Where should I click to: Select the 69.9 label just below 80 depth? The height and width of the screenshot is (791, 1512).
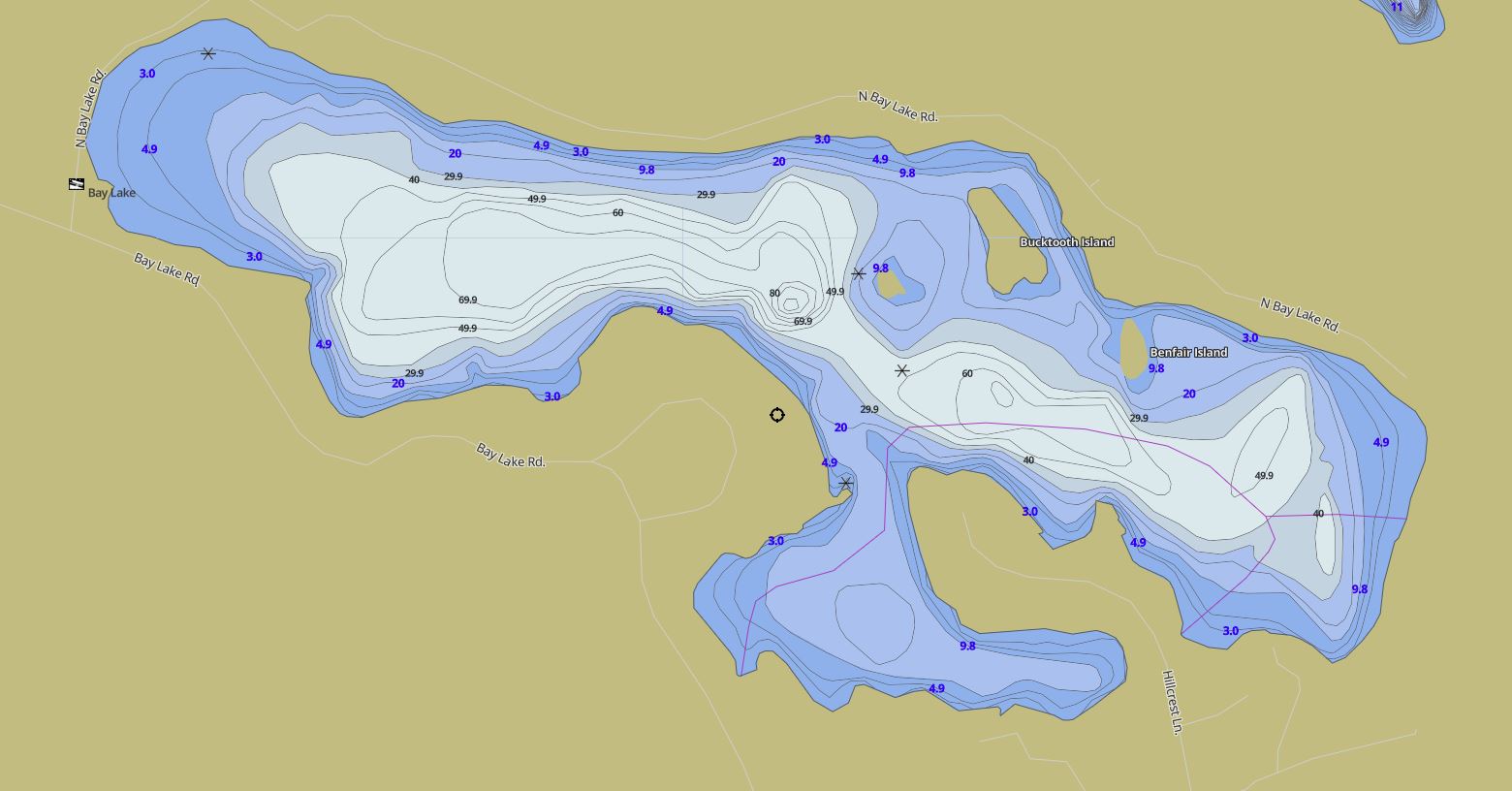[x=803, y=321]
